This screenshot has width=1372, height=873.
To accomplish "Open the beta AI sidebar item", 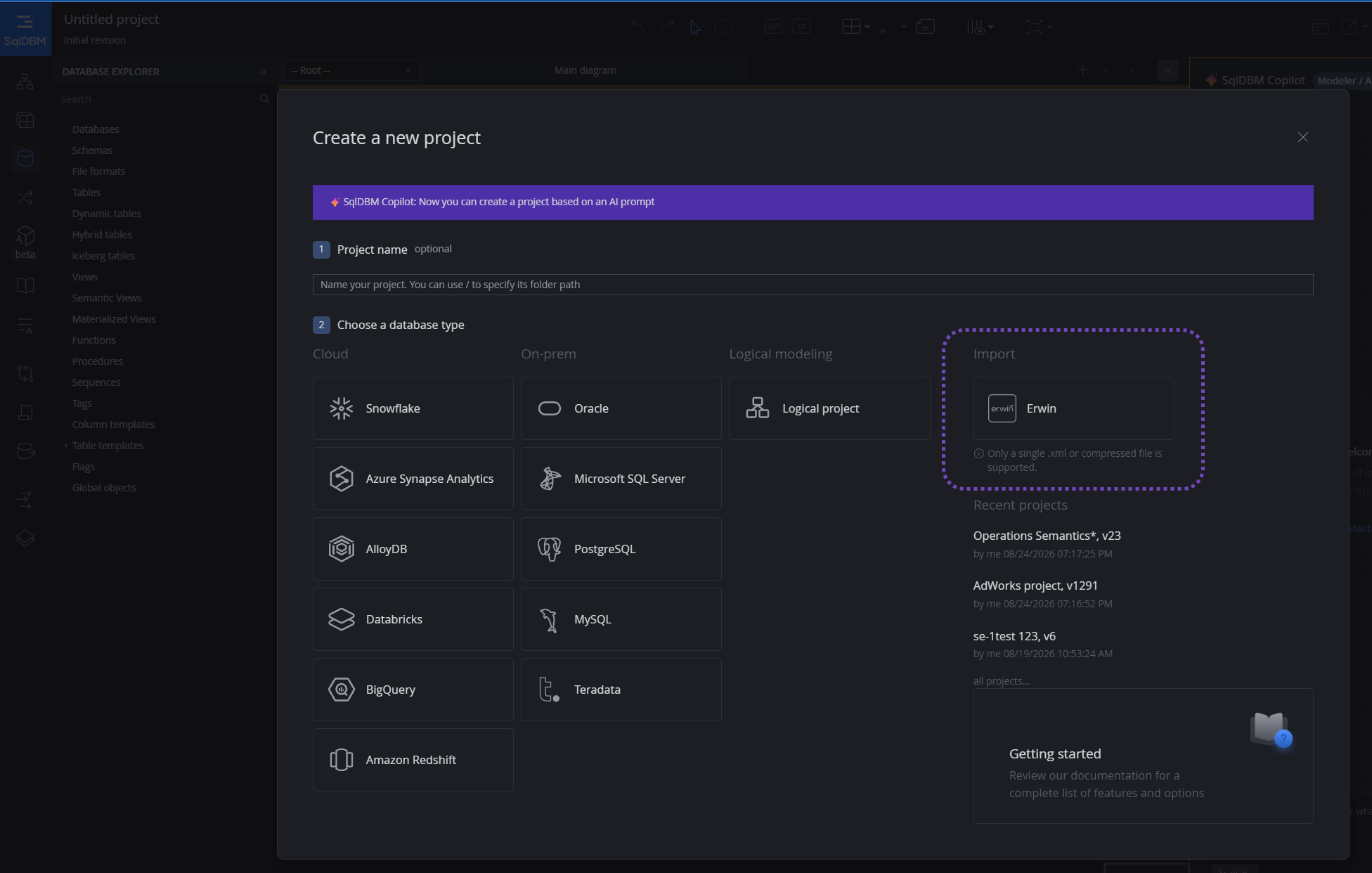I will coord(25,242).
